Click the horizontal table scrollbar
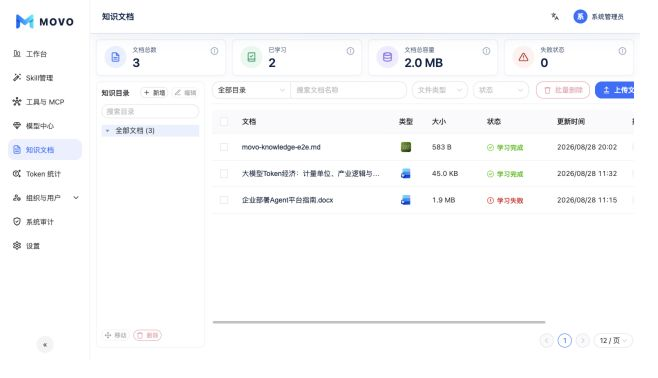 point(379,322)
